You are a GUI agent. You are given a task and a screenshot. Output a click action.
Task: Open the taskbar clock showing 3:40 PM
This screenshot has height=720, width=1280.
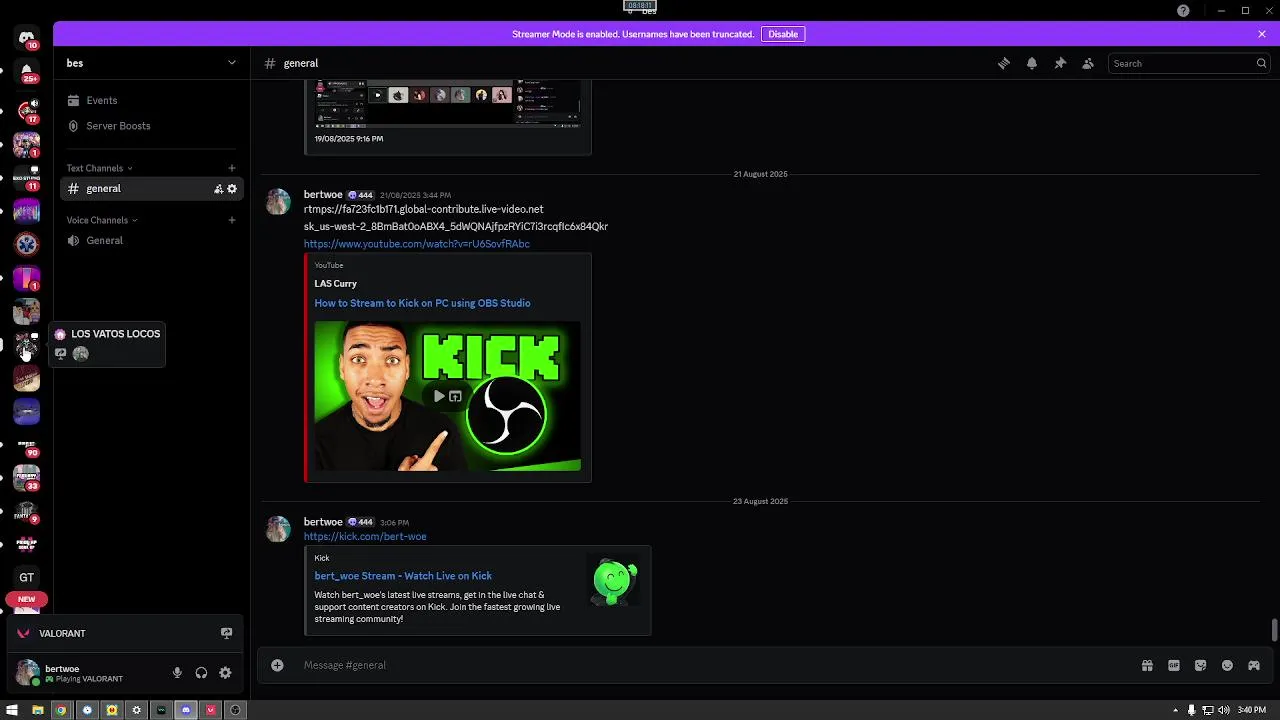[x=1251, y=710]
